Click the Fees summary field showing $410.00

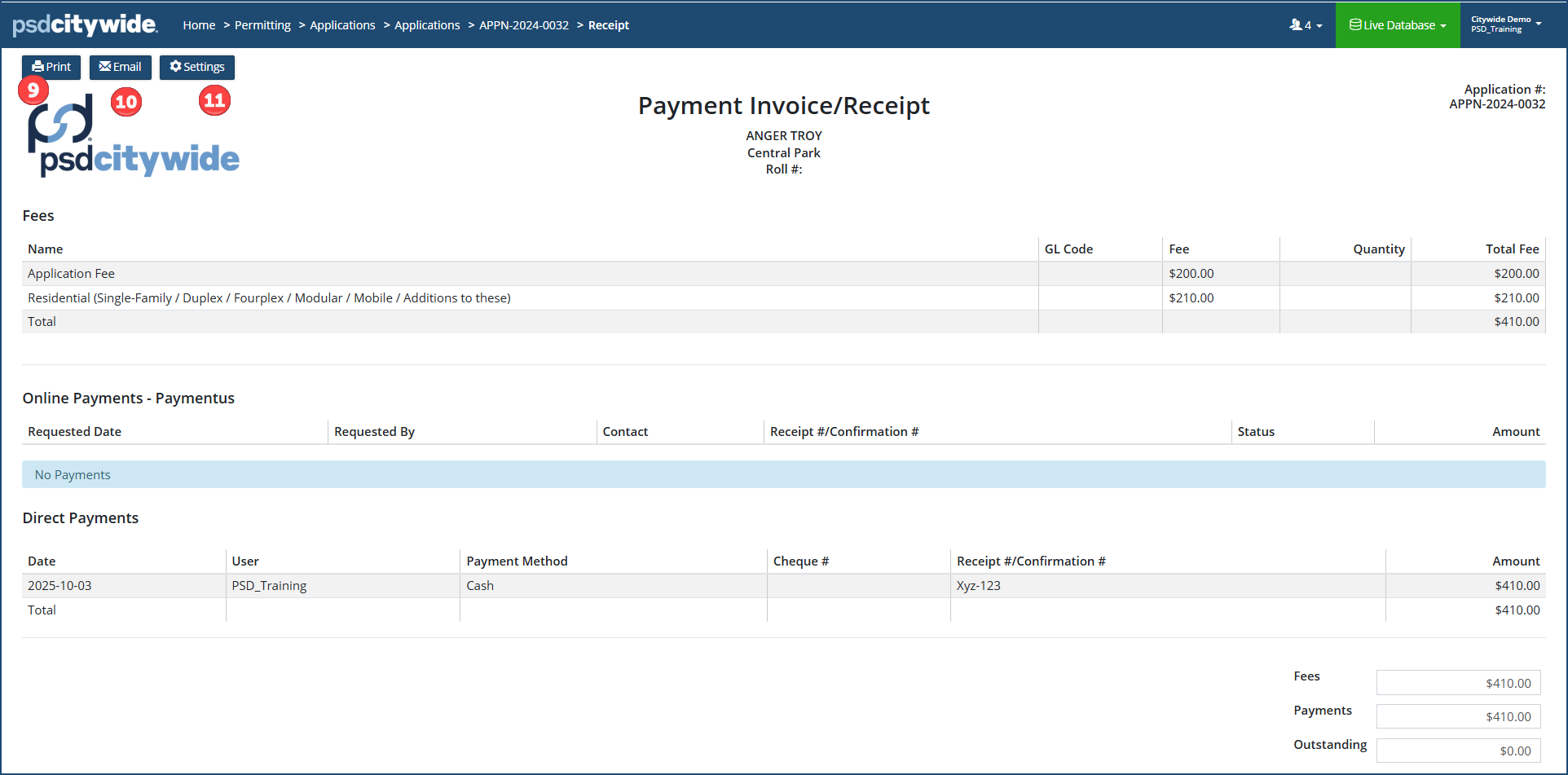1458,683
